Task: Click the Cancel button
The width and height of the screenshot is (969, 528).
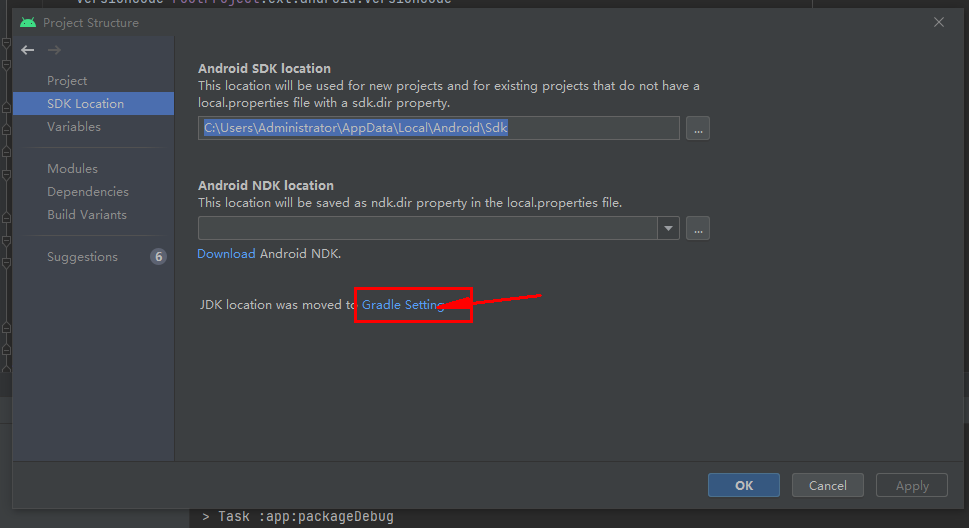Action: click(827, 485)
